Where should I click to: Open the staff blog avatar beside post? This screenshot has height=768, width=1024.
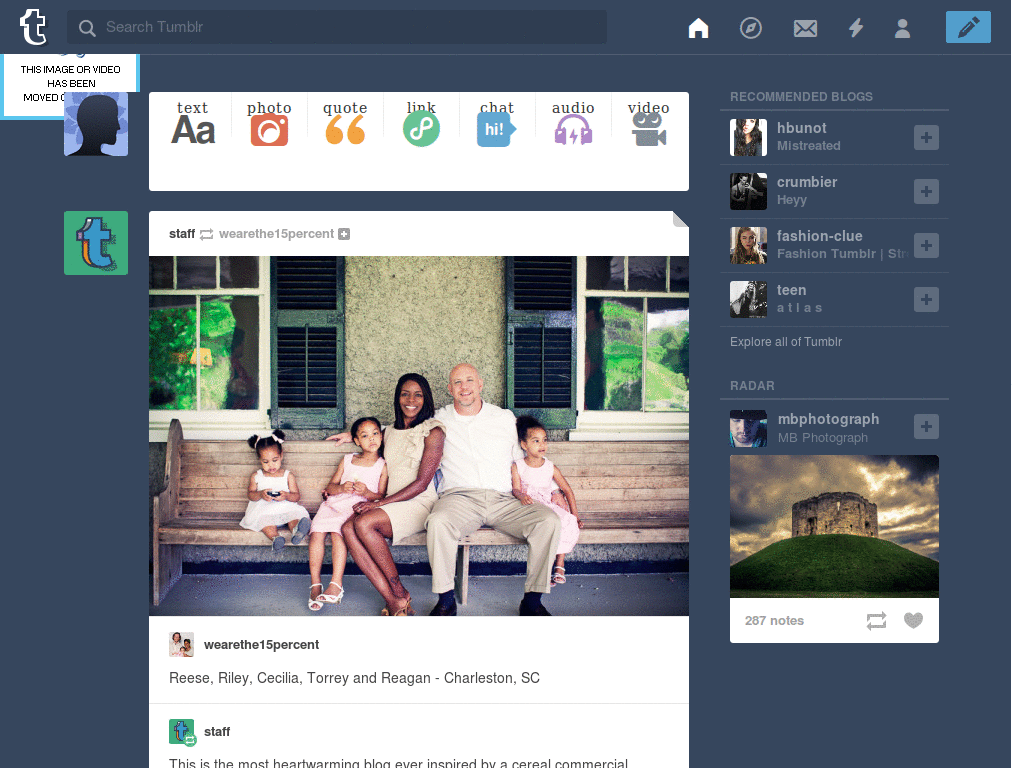click(x=96, y=243)
